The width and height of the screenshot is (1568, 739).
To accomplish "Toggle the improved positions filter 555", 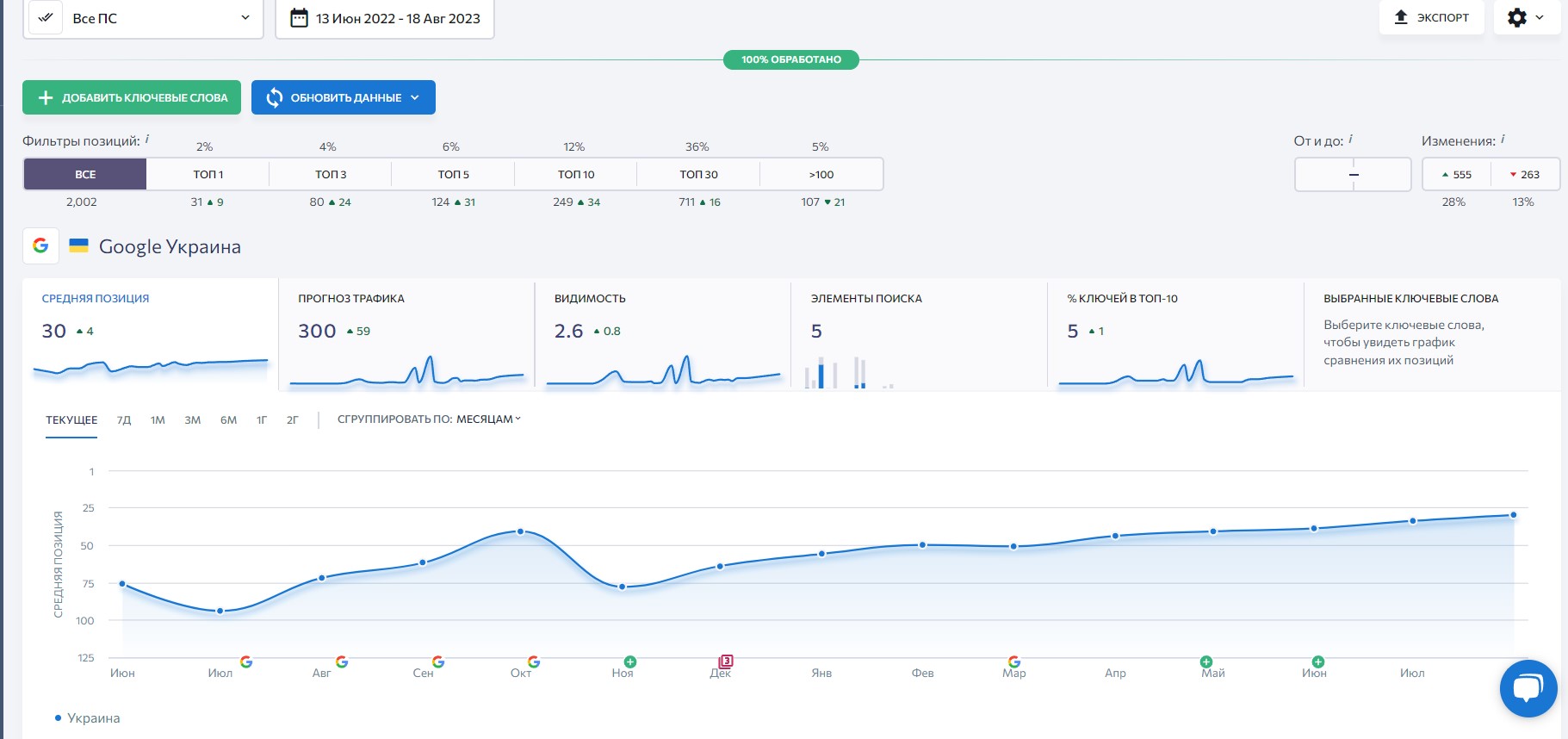I will pyautogui.click(x=1457, y=174).
